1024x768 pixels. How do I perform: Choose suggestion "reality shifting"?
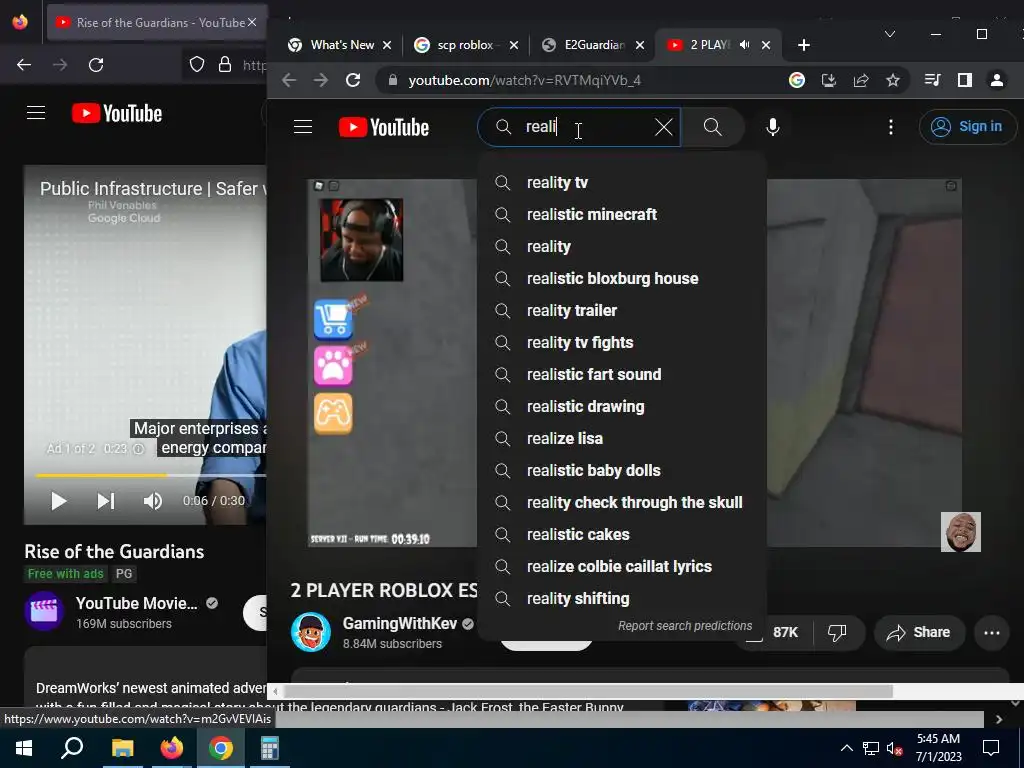tap(622, 598)
